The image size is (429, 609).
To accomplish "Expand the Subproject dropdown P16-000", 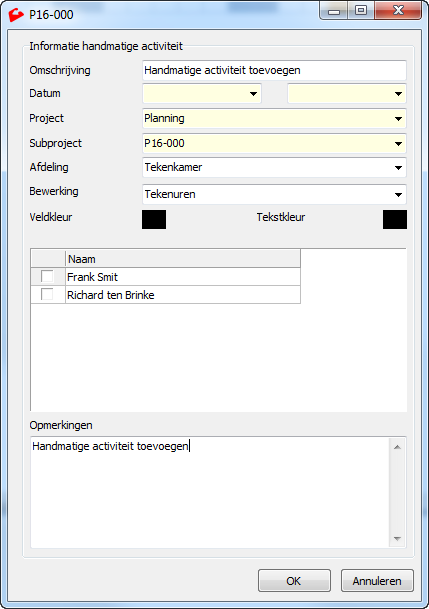I will point(274,143).
